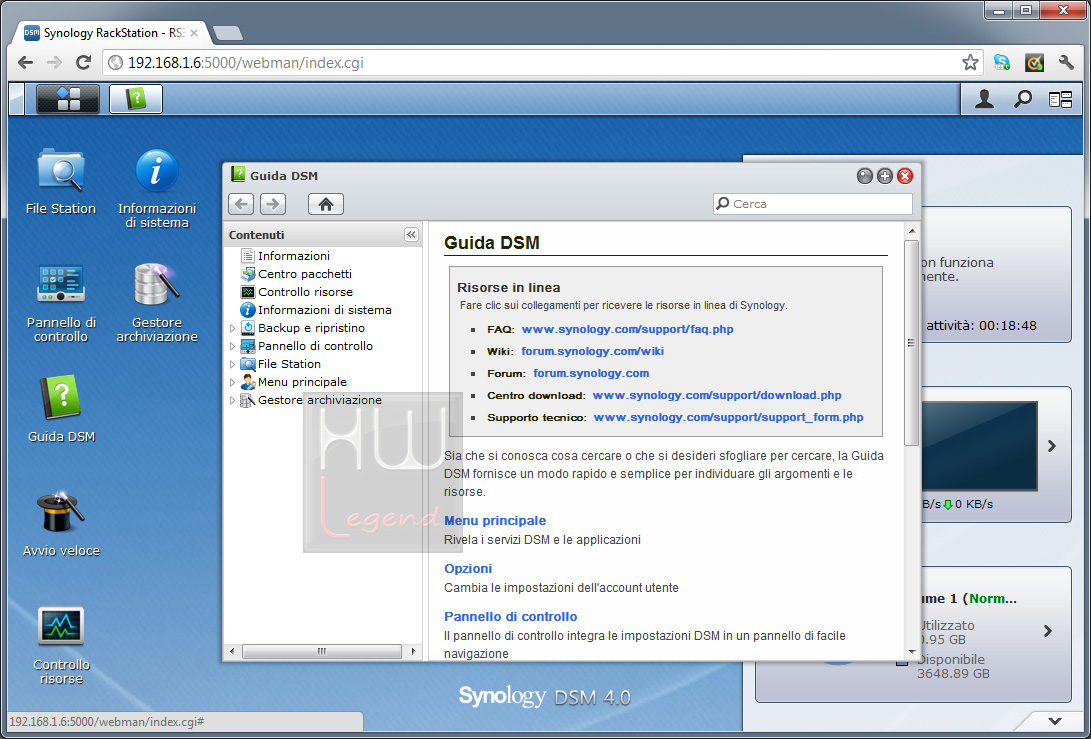Screen dimensions: 1091x739
Task: Maximize the Guida DSM window
Action: pos(884,176)
